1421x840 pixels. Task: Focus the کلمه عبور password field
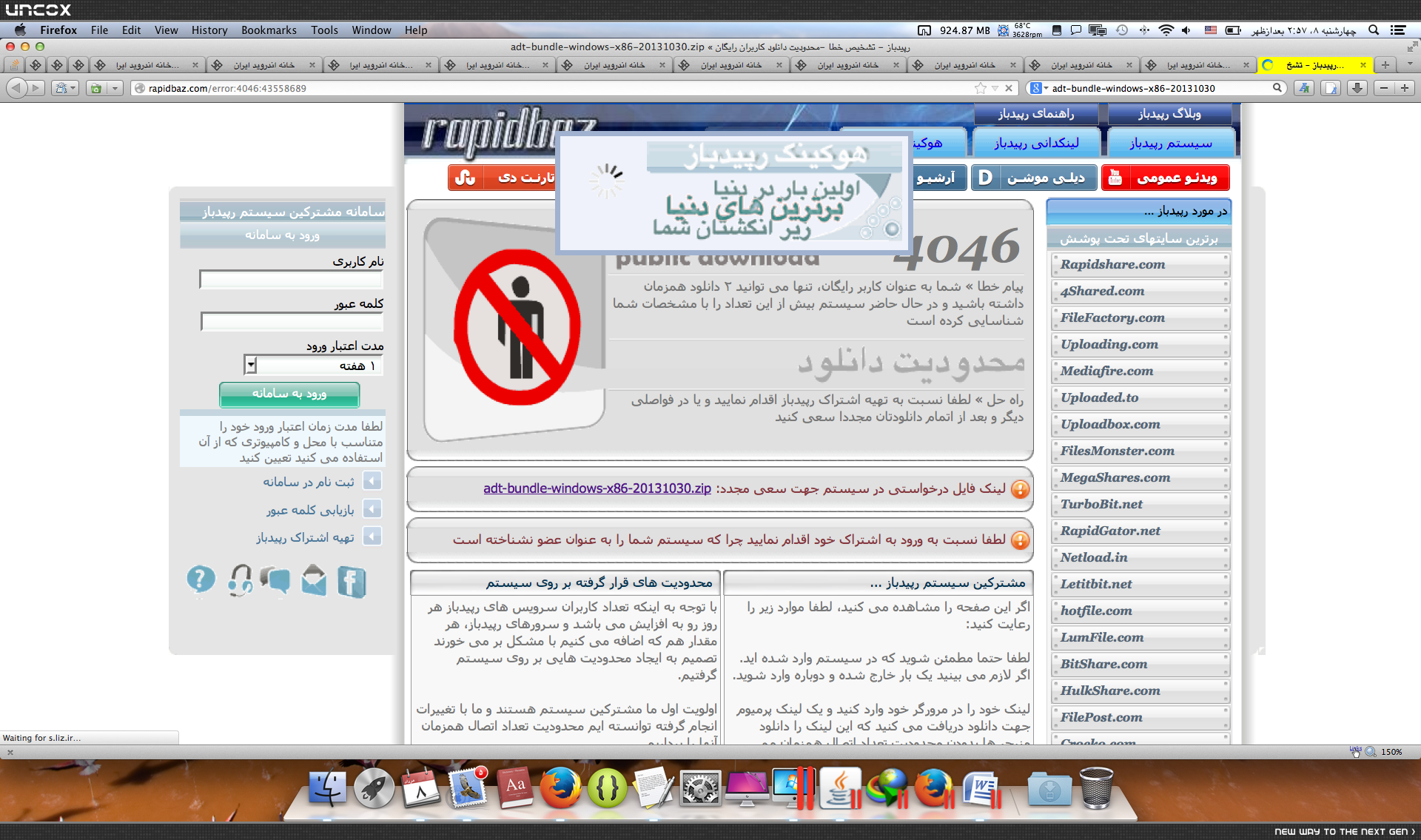(x=292, y=321)
